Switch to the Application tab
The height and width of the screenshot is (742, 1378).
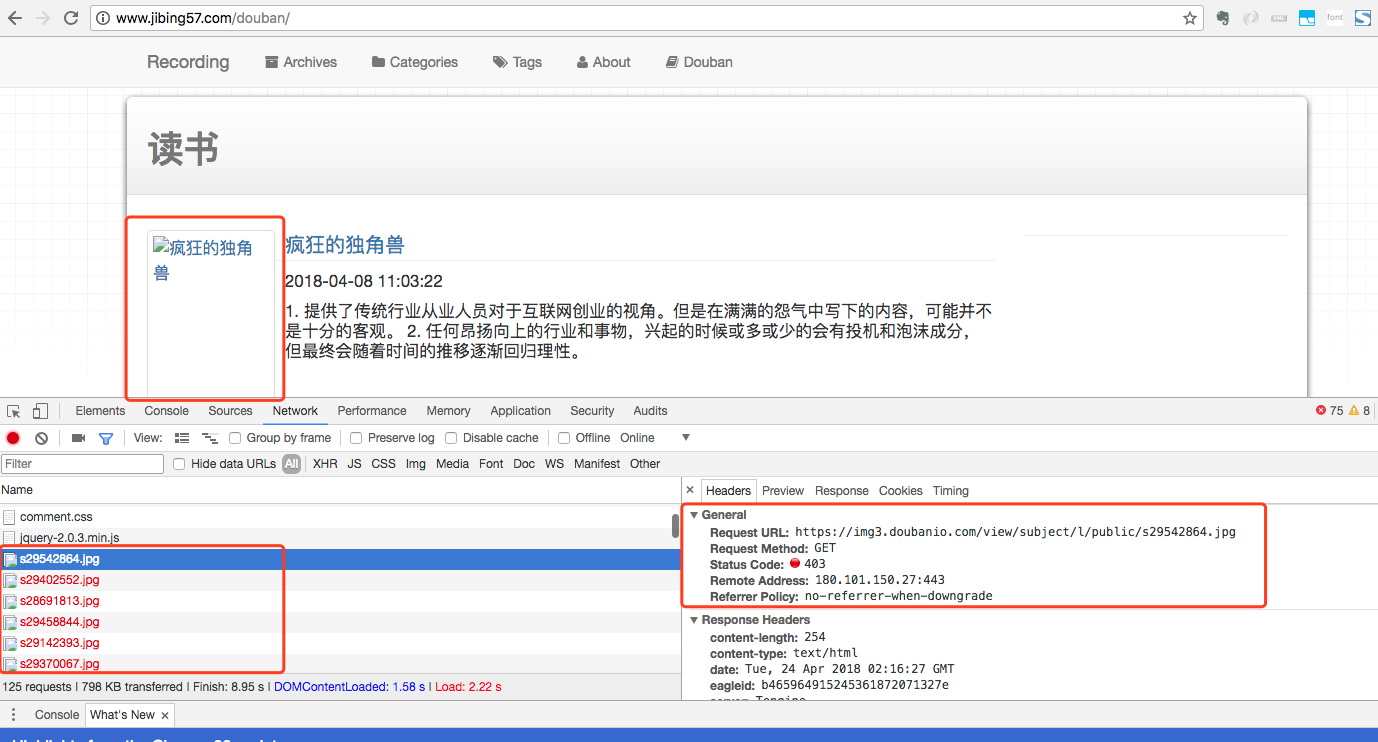[x=520, y=411]
